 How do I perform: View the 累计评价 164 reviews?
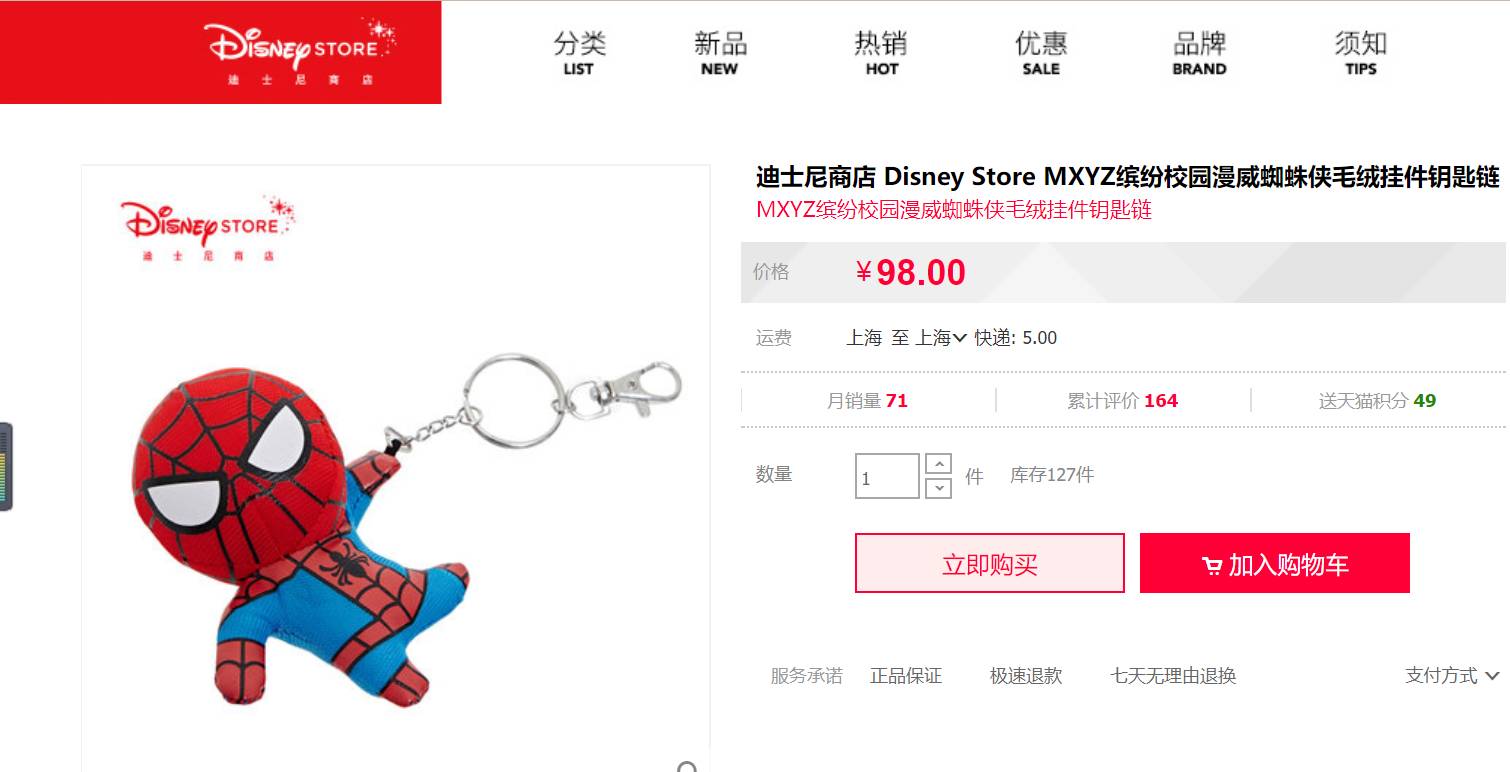[1122, 401]
